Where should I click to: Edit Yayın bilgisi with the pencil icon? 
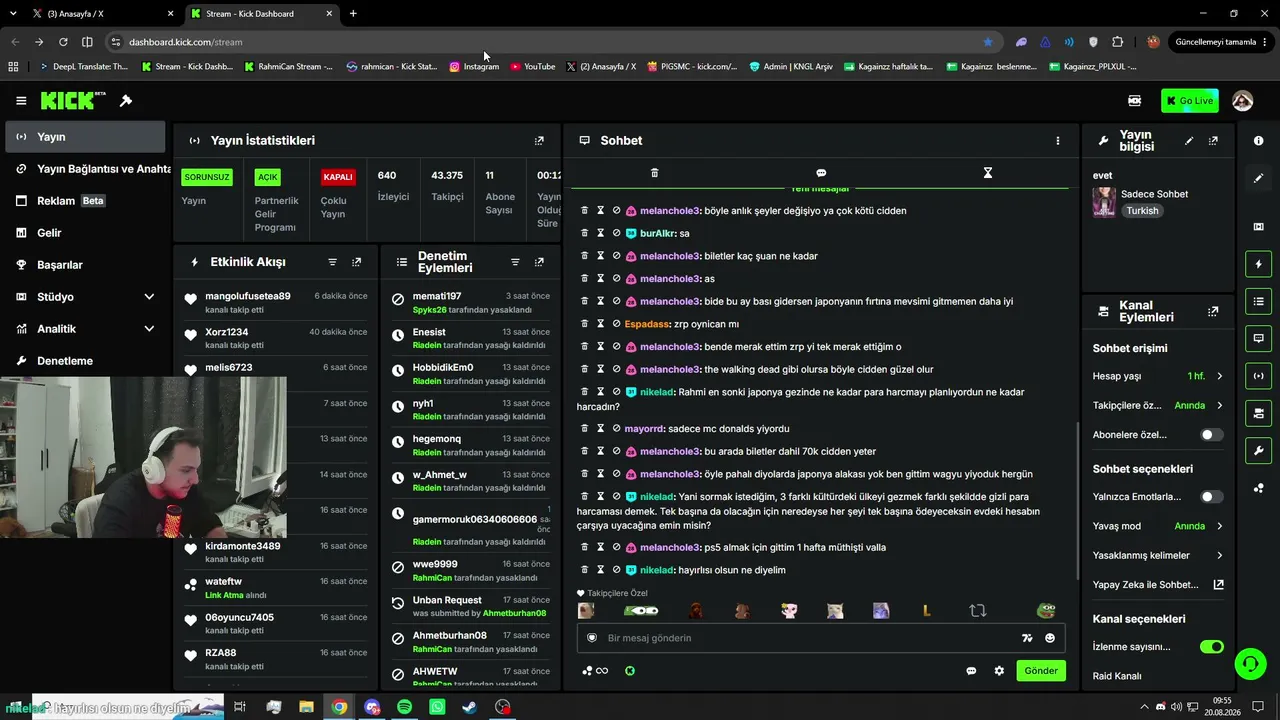[1189, 141]
